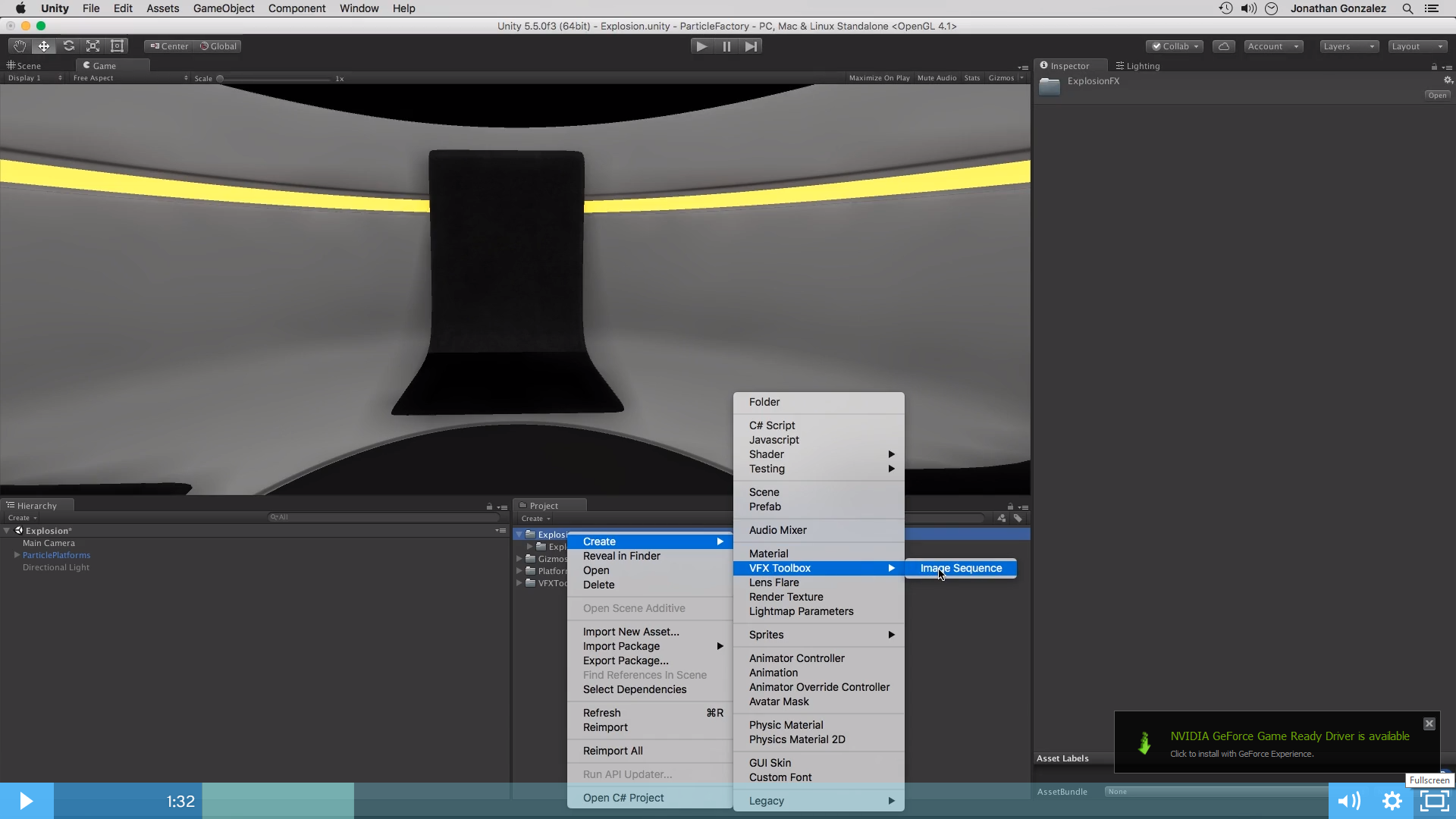Expand the ParticlePlatforms hierarchy item
1456x819 pixels.
(x=16, y=554)
